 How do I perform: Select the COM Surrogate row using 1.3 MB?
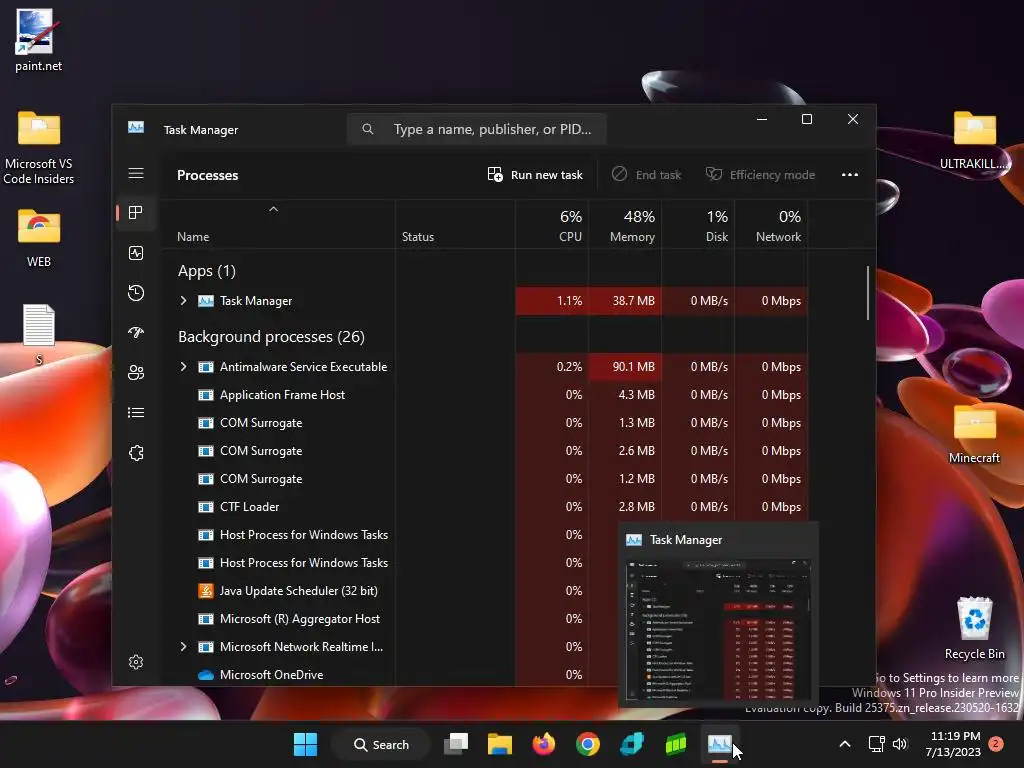[485, 423]
